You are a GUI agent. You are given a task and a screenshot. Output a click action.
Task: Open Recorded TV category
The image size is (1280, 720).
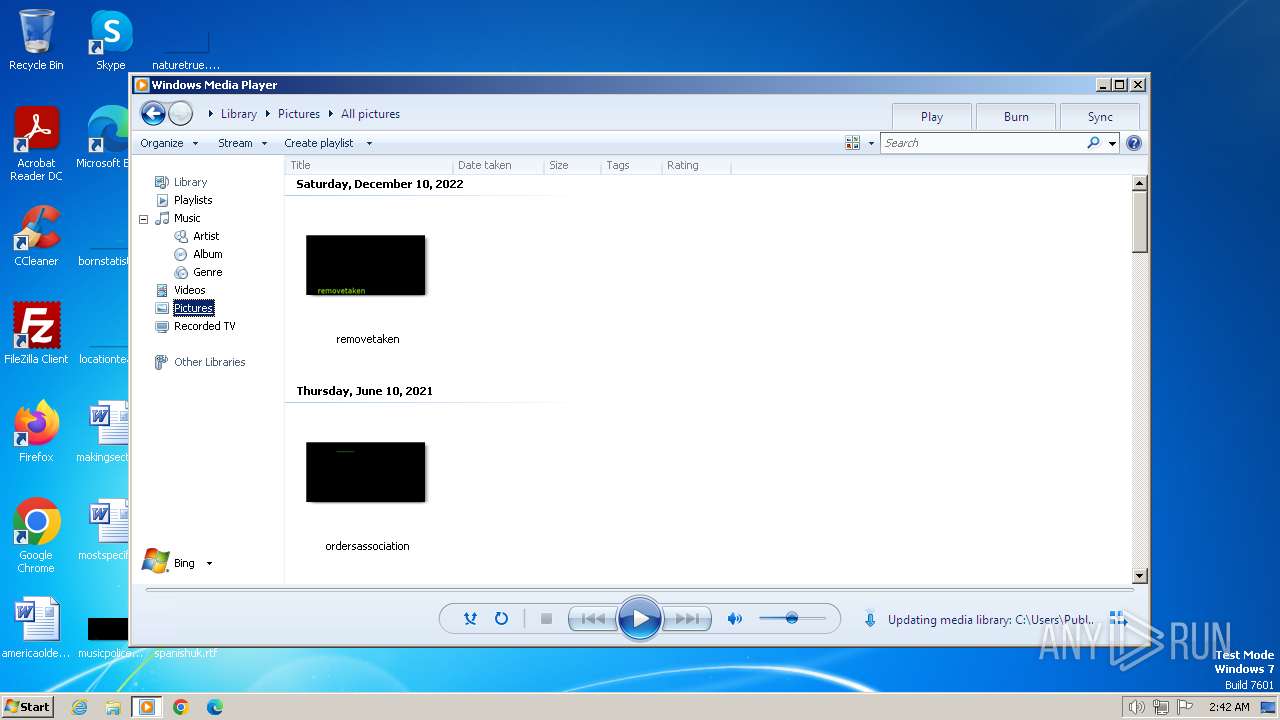click(x=204, y=326)
